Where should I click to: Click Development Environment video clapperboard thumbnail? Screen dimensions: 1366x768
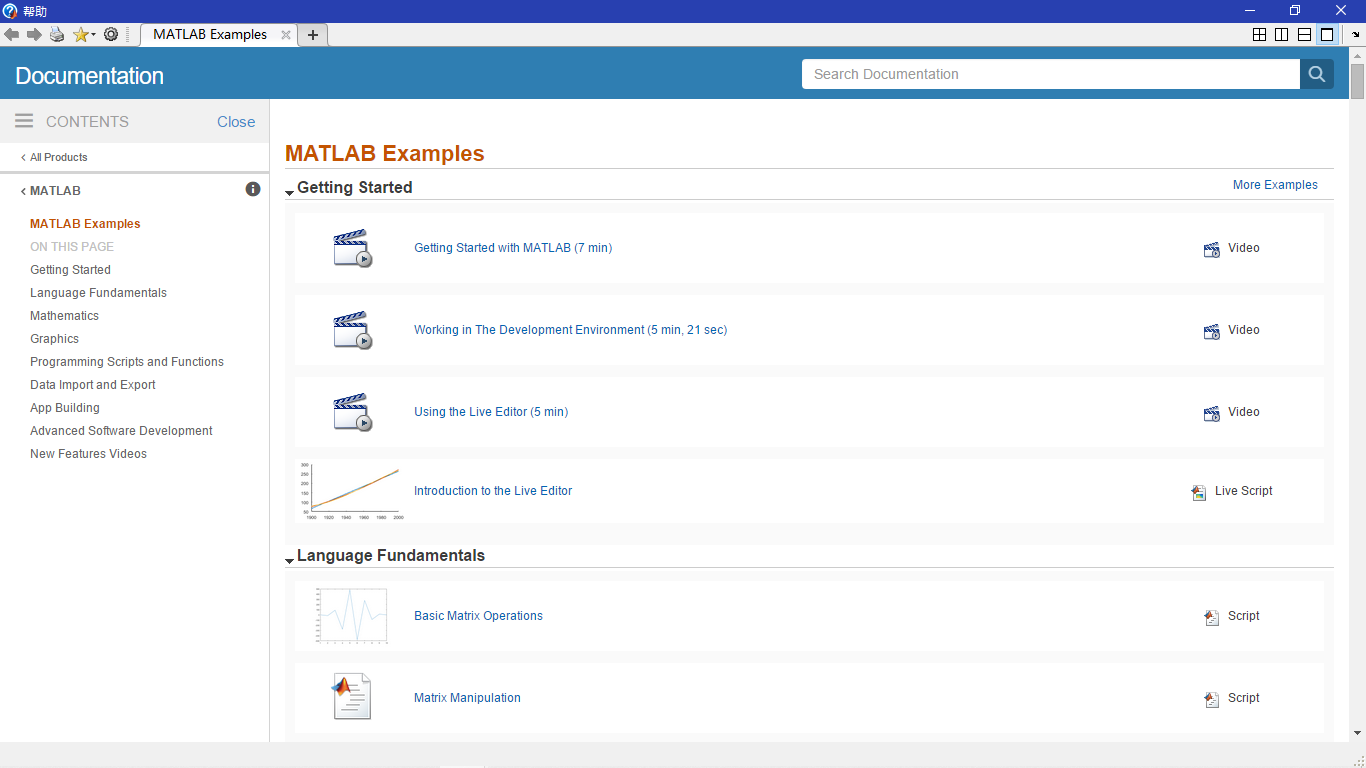[x=352, y=330]
